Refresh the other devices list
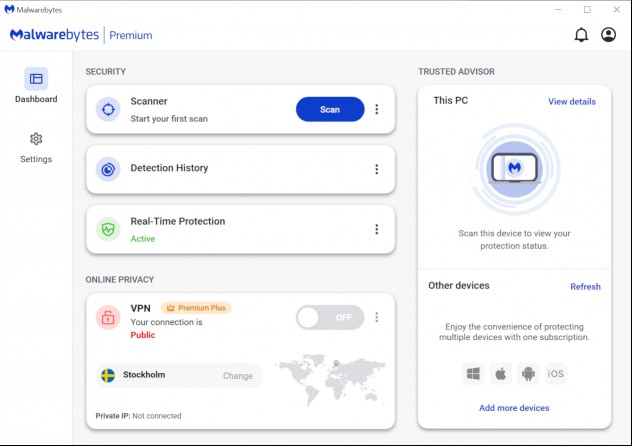 coord(585,286)
